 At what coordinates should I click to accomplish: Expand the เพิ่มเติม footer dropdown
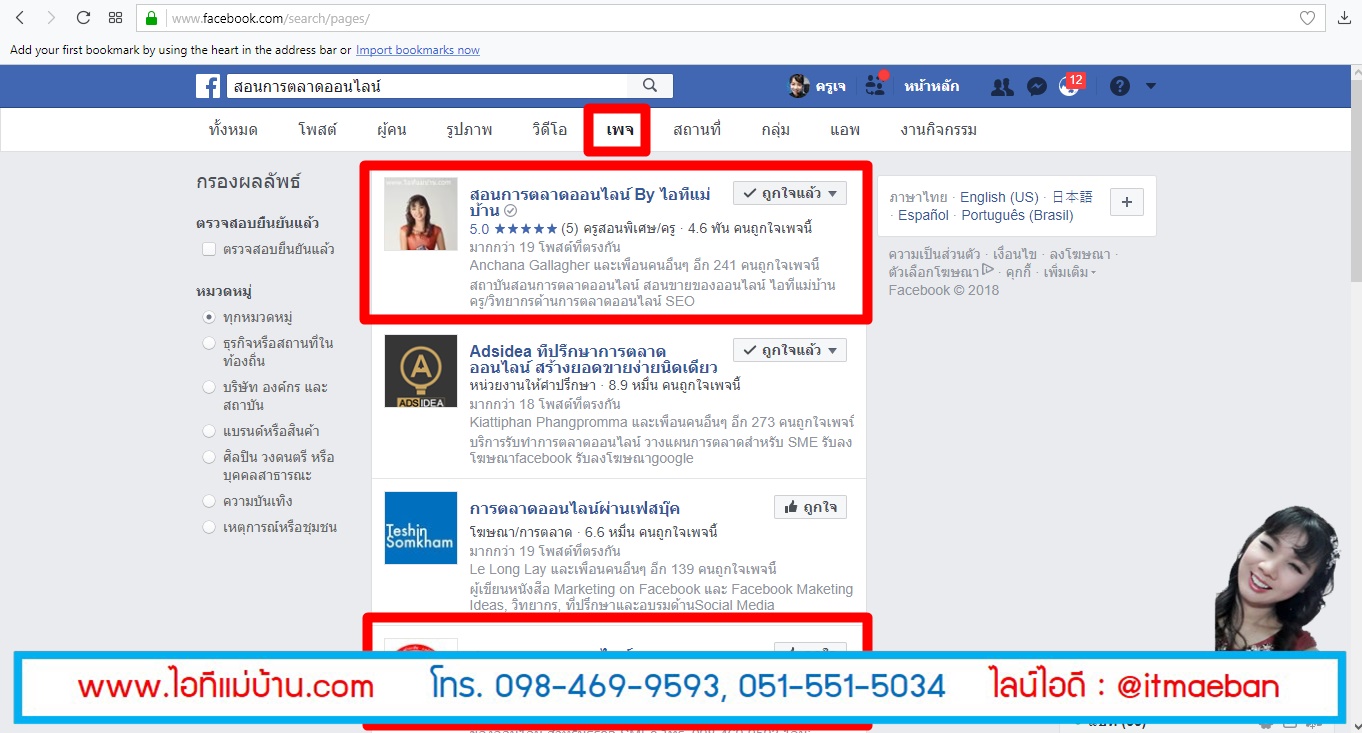[x=1070, y=272]
